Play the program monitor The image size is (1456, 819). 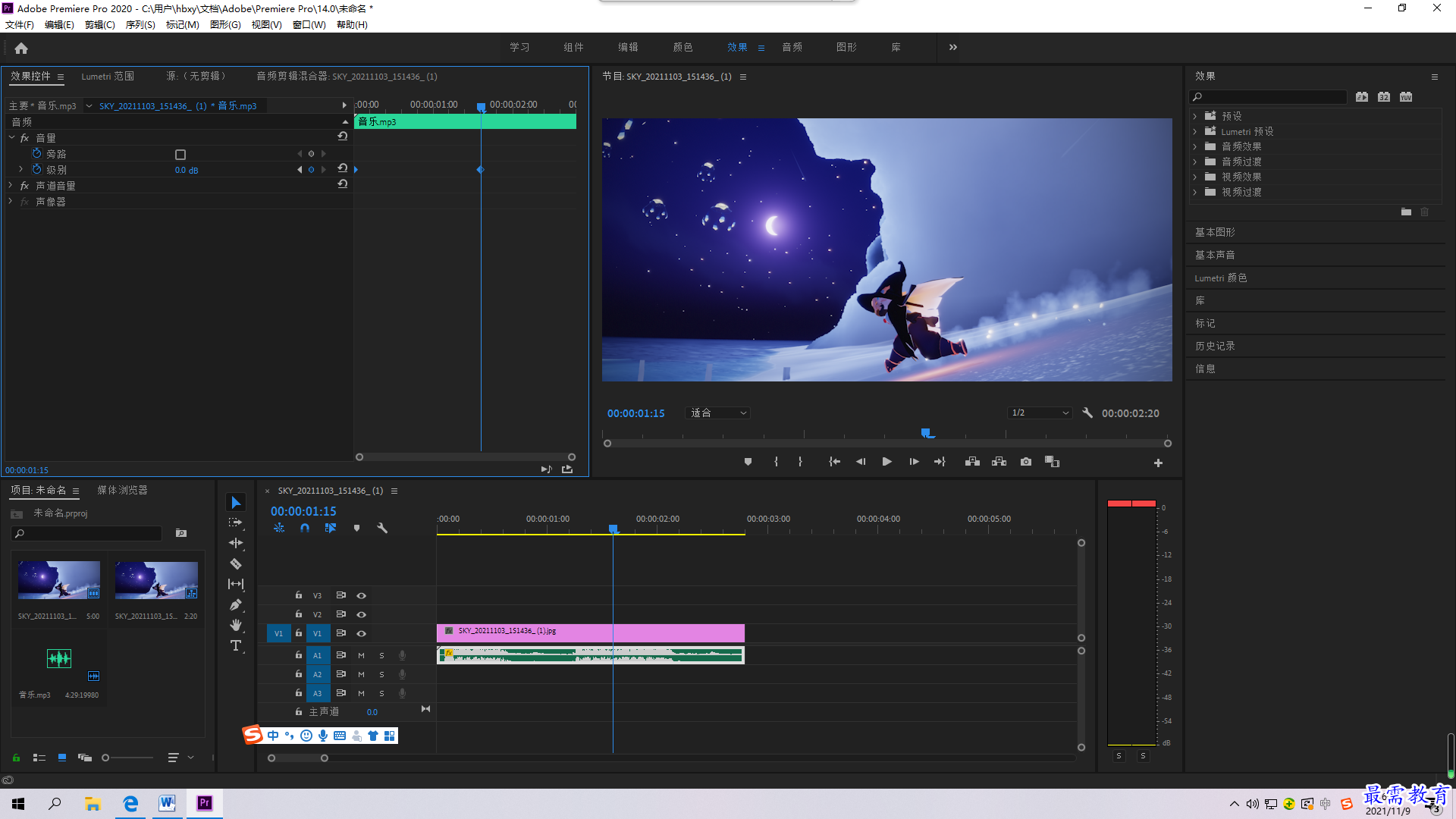(x=886, y=462)
